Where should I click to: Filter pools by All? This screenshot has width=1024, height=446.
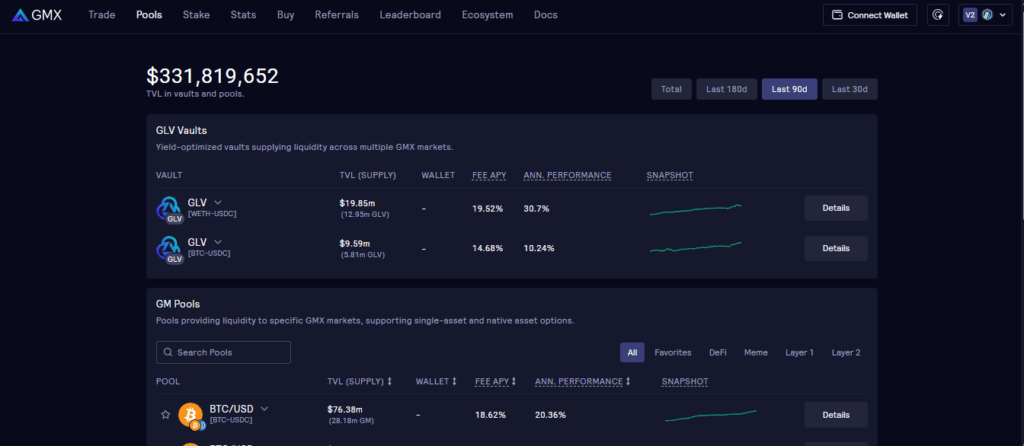(x=632, y=353)
